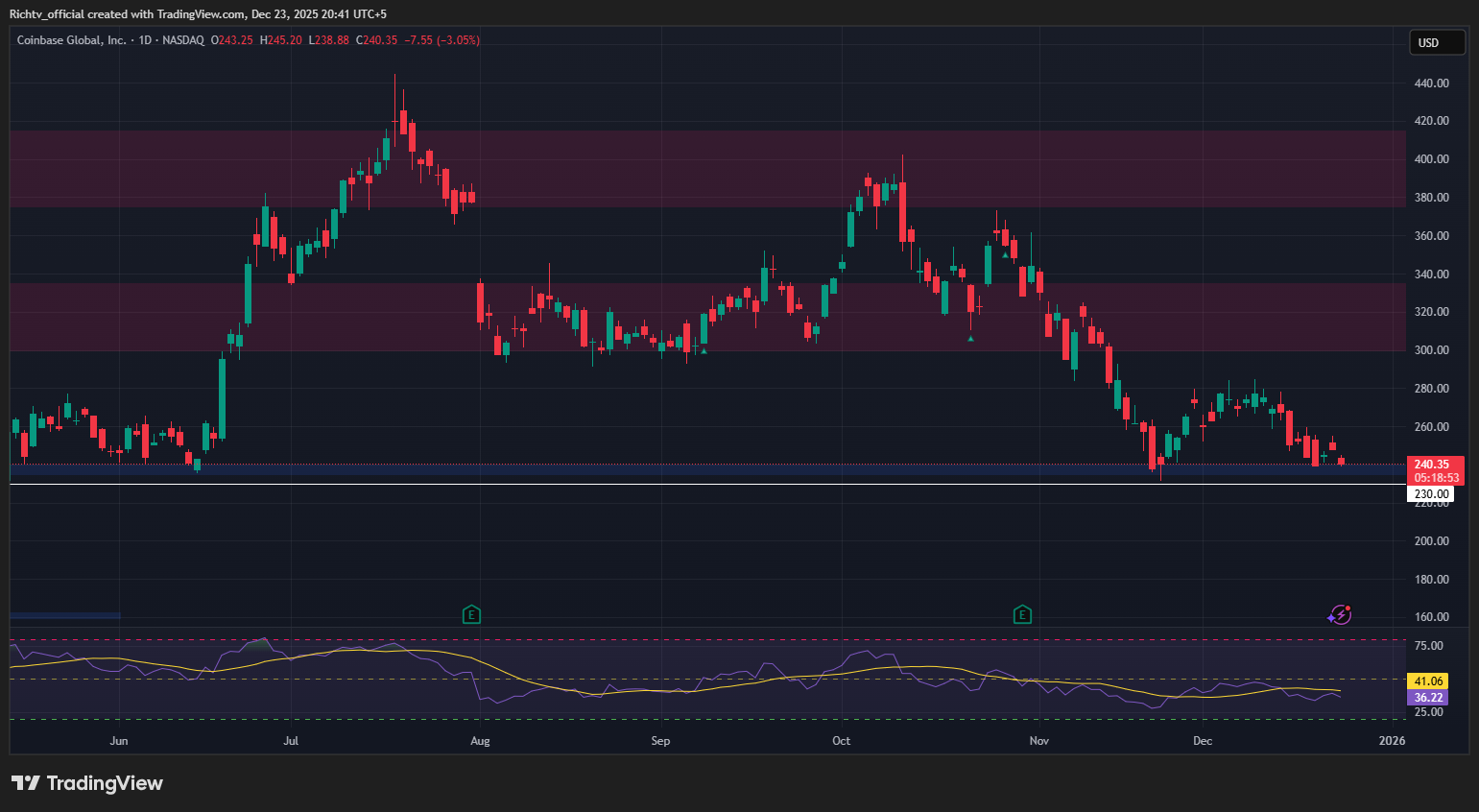Click the "Dec" label on the time axis
1479x812 pixels.
(x=1203, y=740)
